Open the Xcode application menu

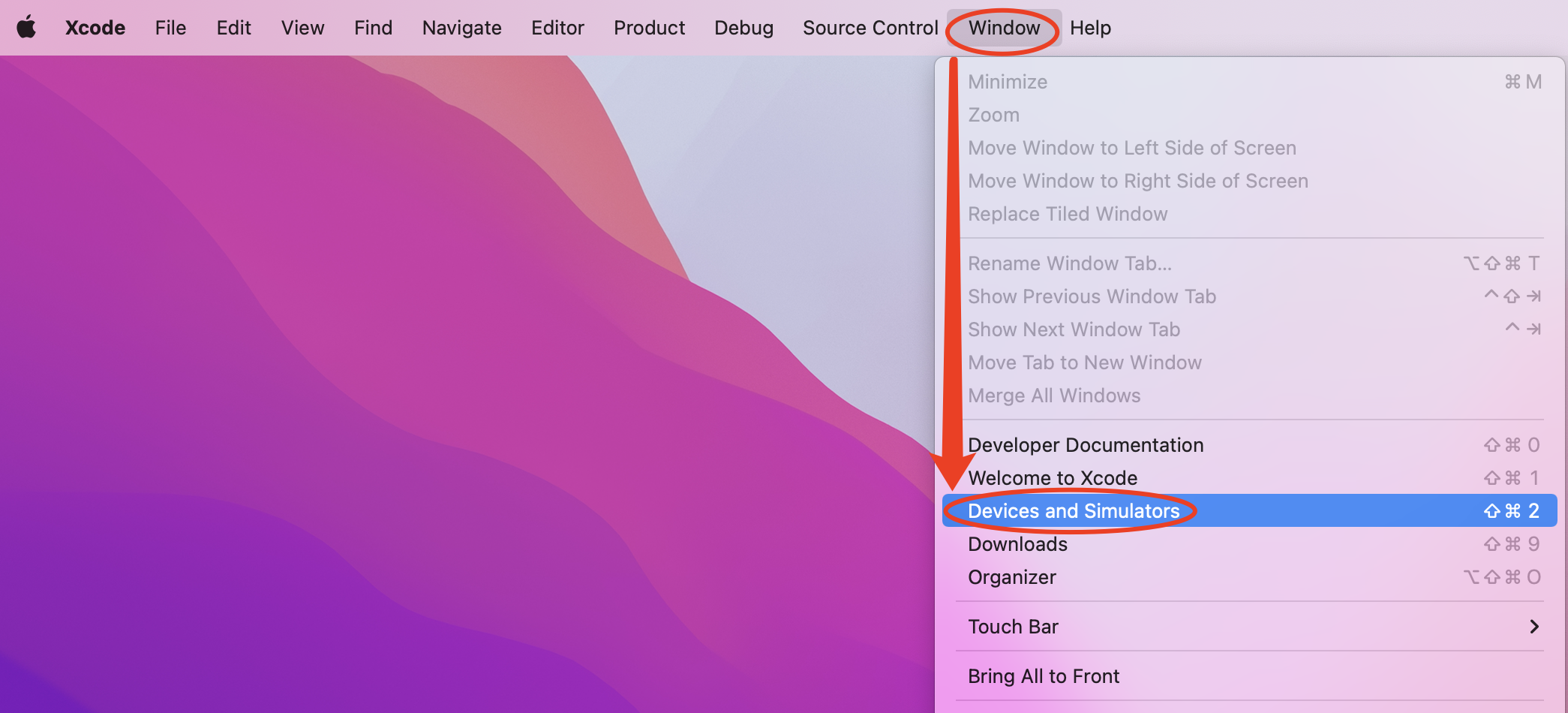click(x=95, y=28)
